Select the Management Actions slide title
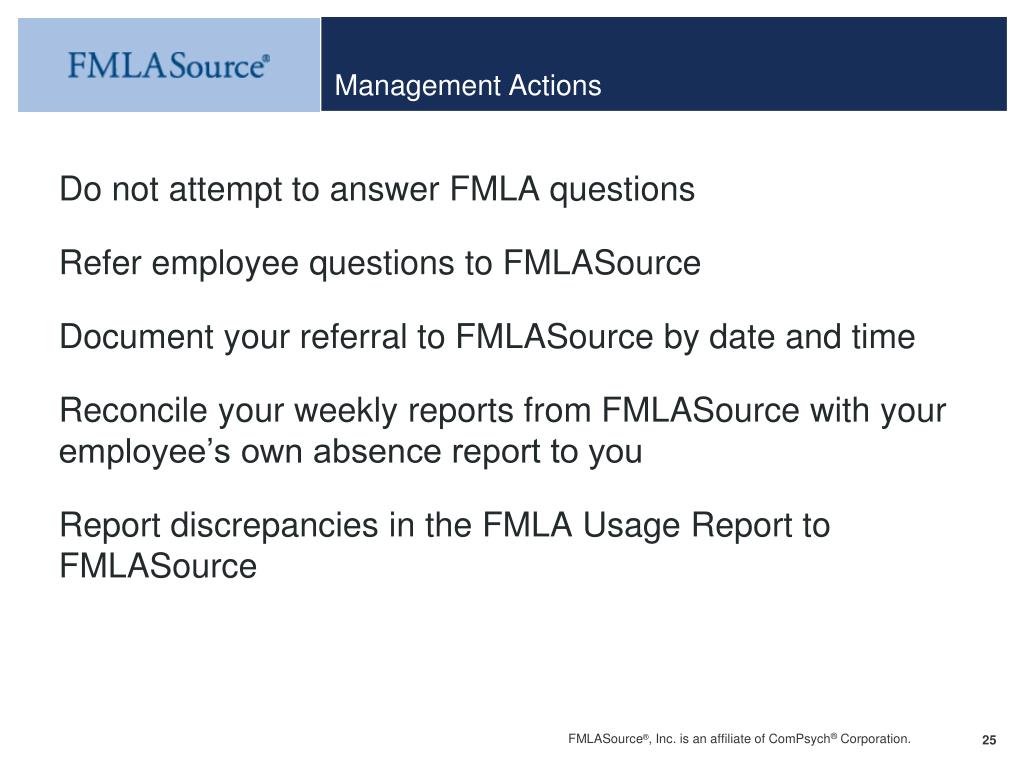 (468, 86)
